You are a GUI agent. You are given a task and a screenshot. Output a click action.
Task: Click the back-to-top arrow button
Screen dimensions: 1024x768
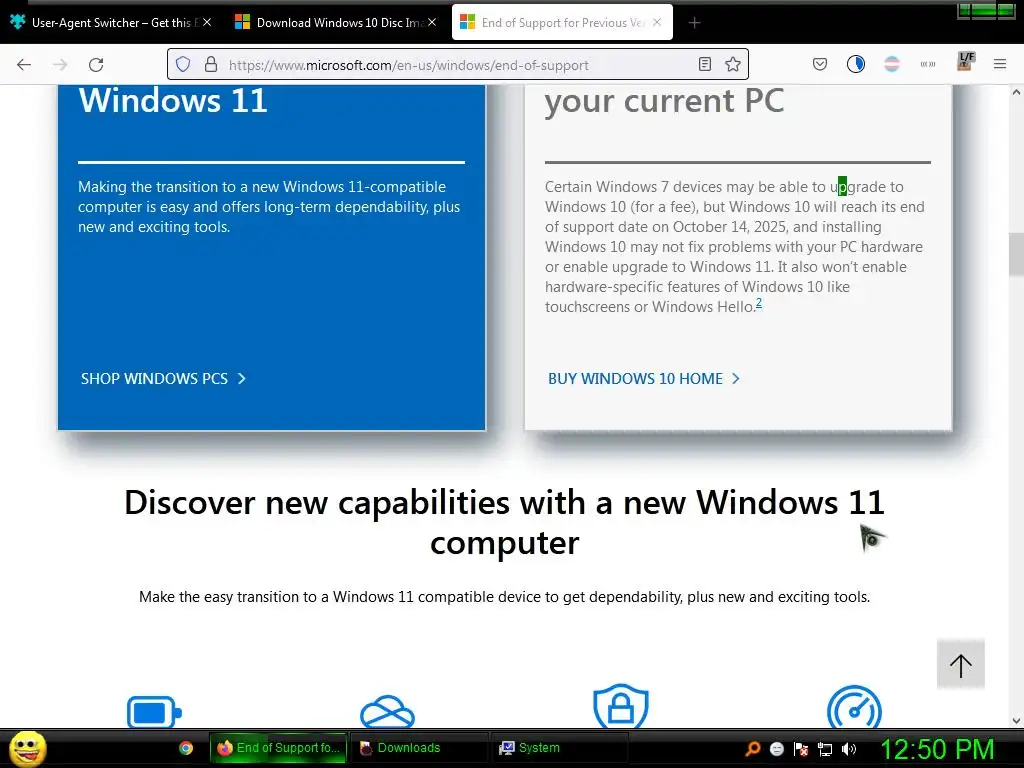tap(961, 665)
